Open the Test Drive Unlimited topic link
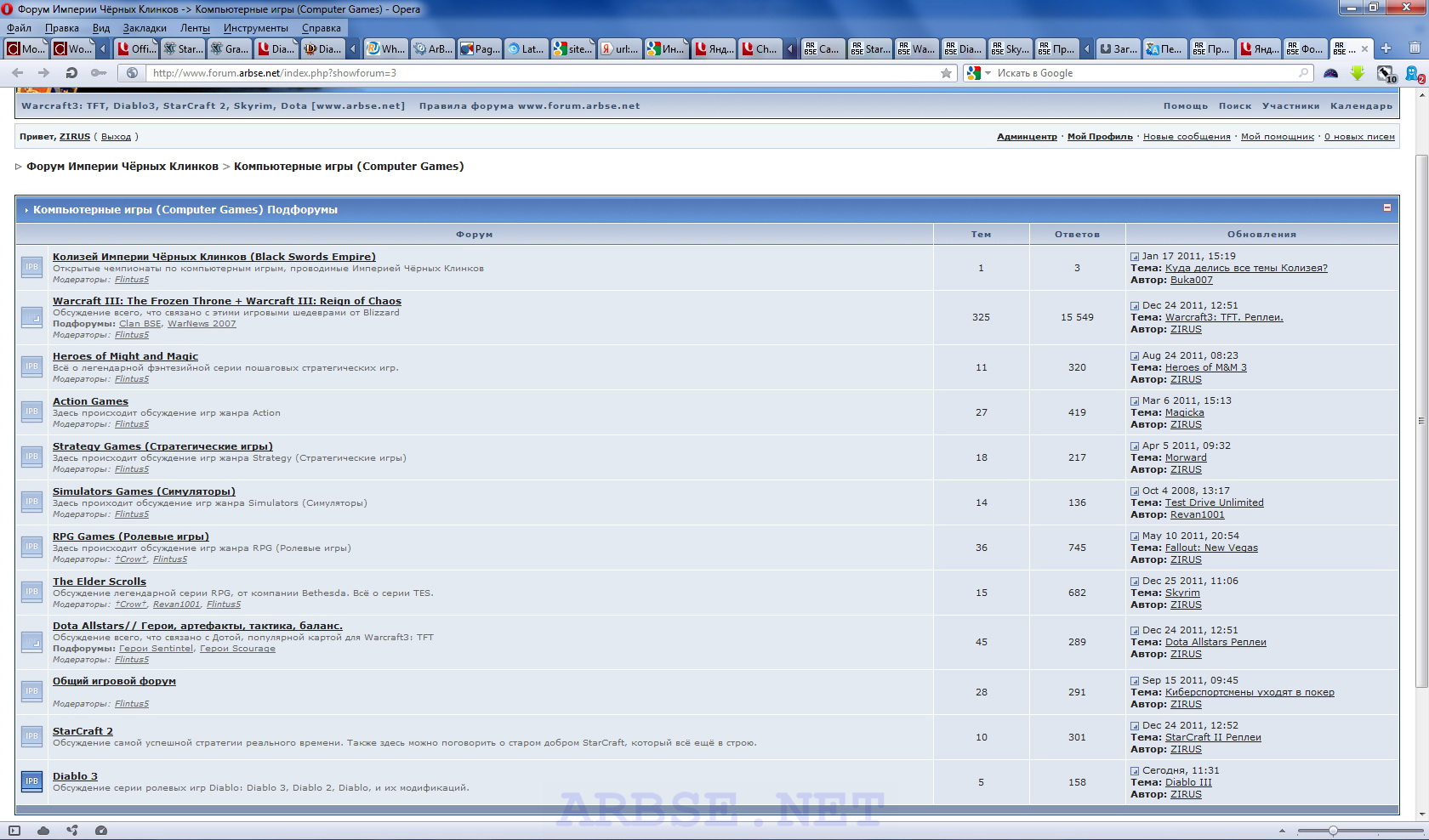Image resolution: width=1429 pixels, height=840 pixels. 1215,502
